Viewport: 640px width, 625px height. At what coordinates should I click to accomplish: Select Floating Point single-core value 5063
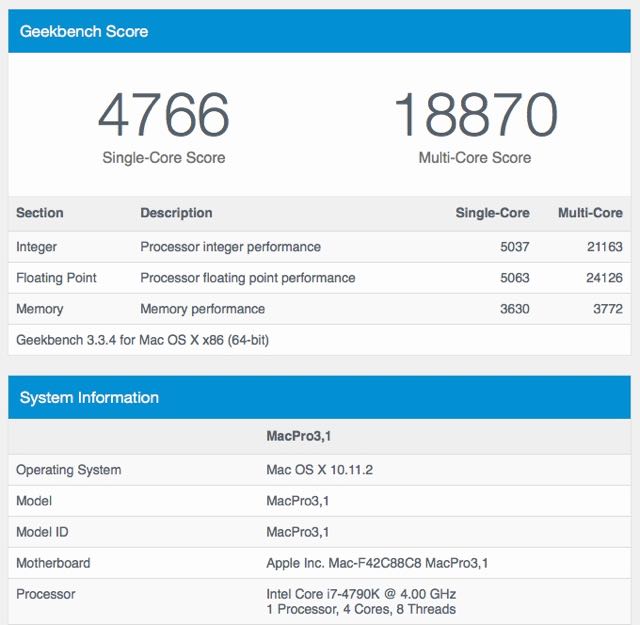(x=515, y=278)
